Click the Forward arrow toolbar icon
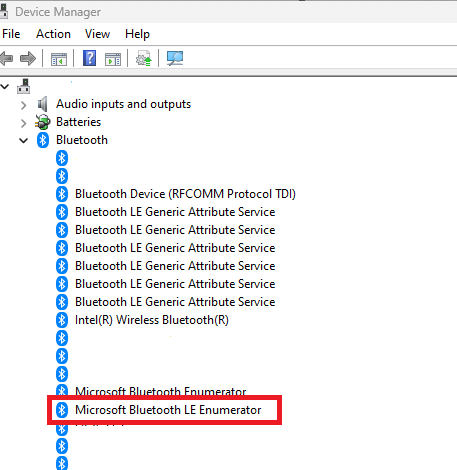 28,59
